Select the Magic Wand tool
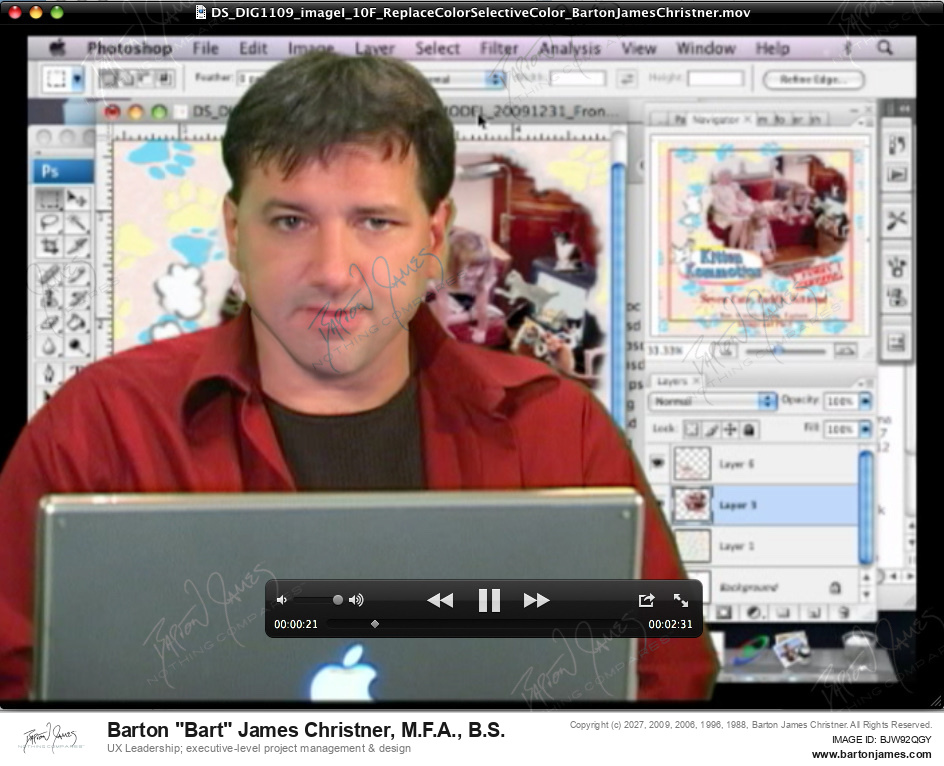944x766 pixels. click(x=76, y=223)
